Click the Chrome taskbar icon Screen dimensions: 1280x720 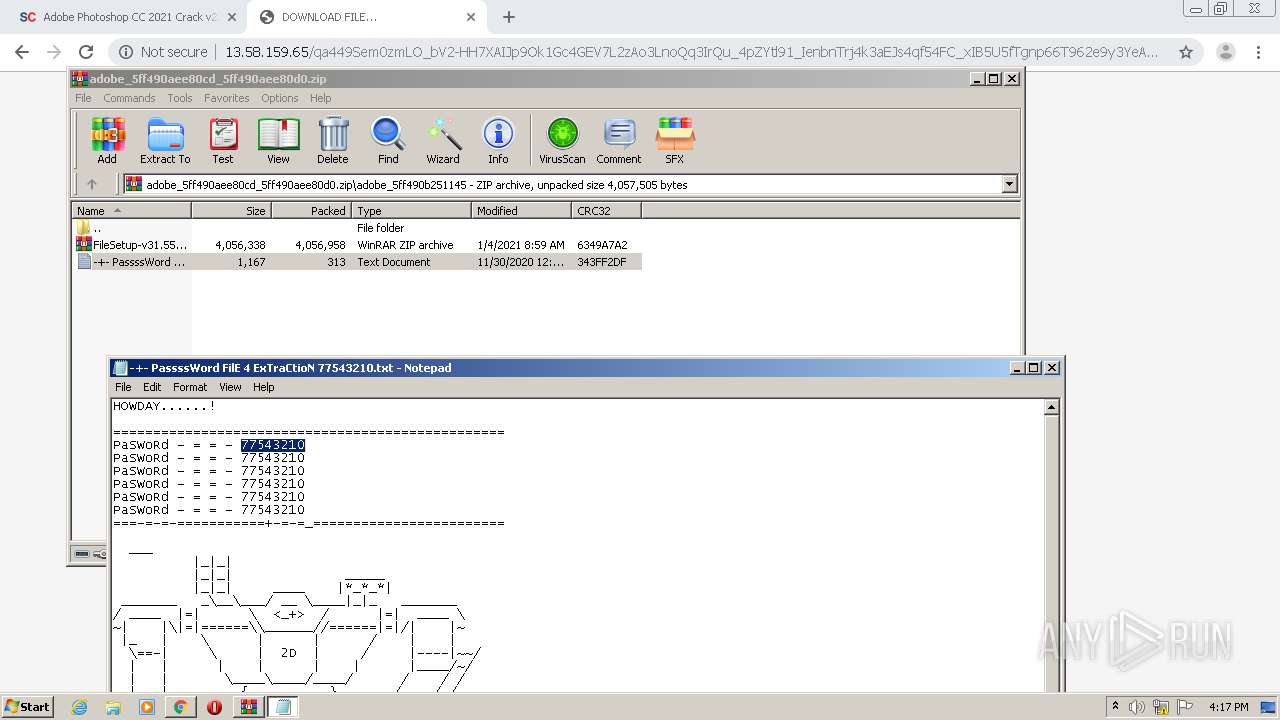pyautogui.click(x=180, y=707)
